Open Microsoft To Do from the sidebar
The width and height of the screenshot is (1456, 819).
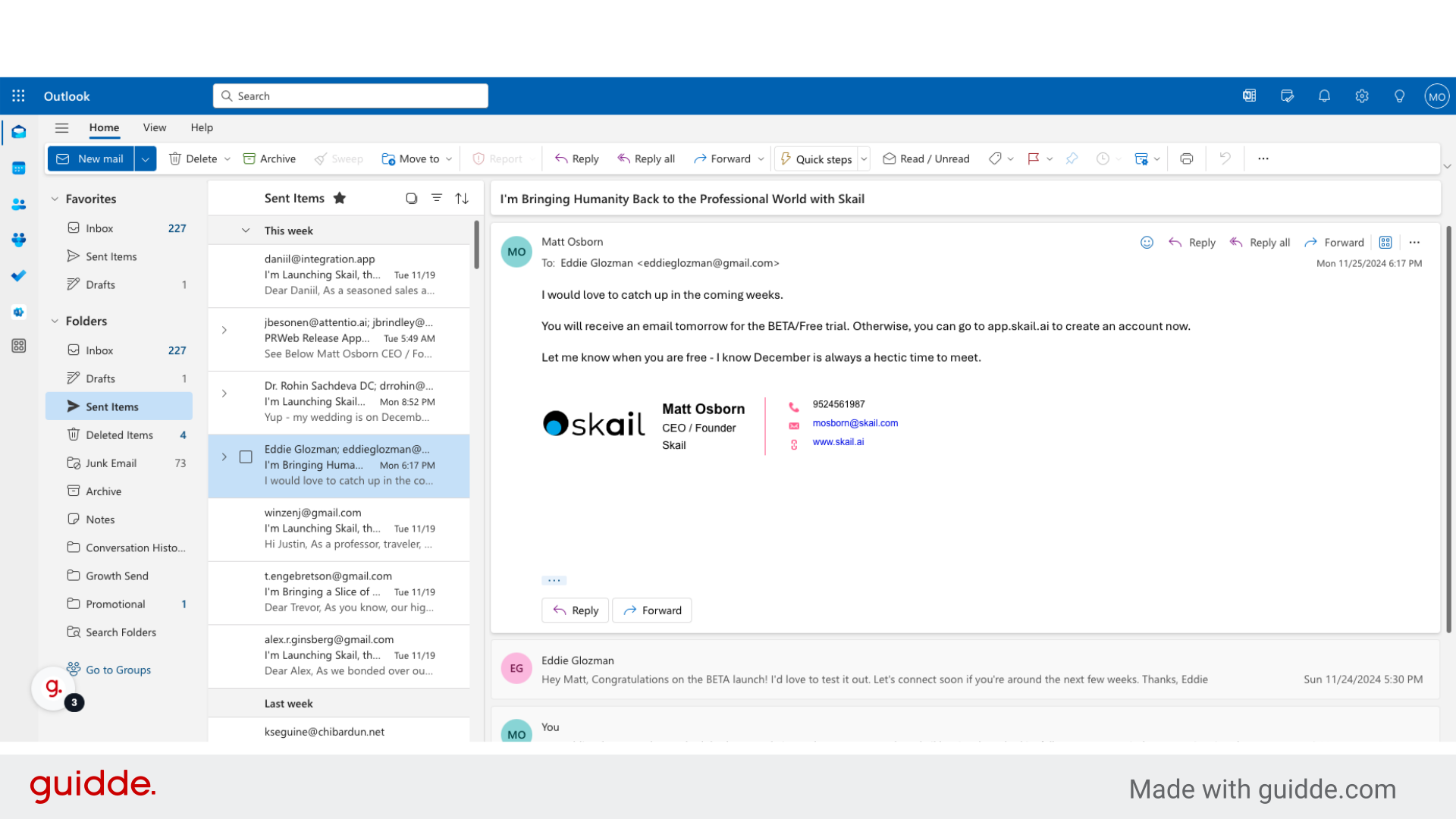19,275
